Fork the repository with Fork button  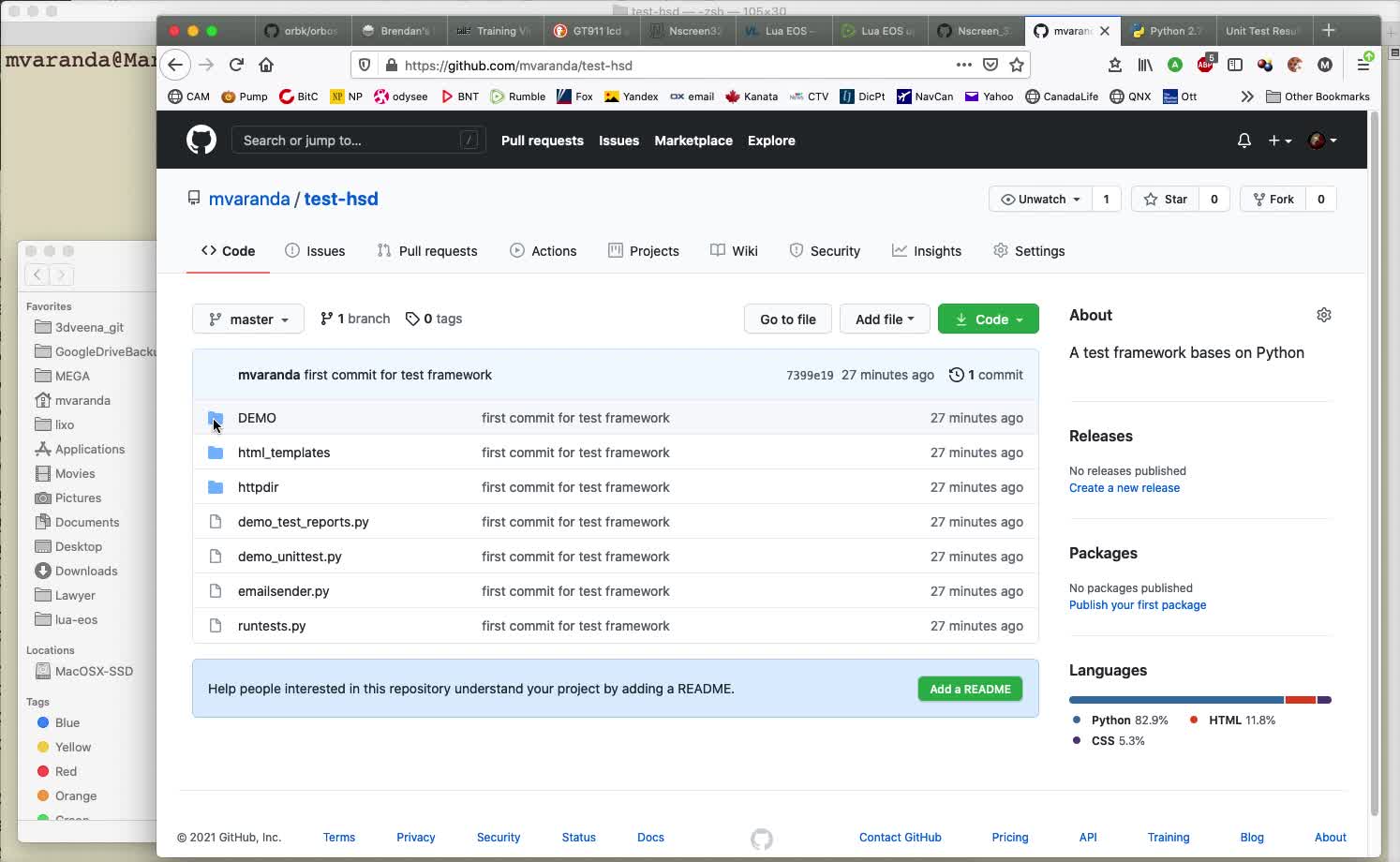[x=1273, y=199]
